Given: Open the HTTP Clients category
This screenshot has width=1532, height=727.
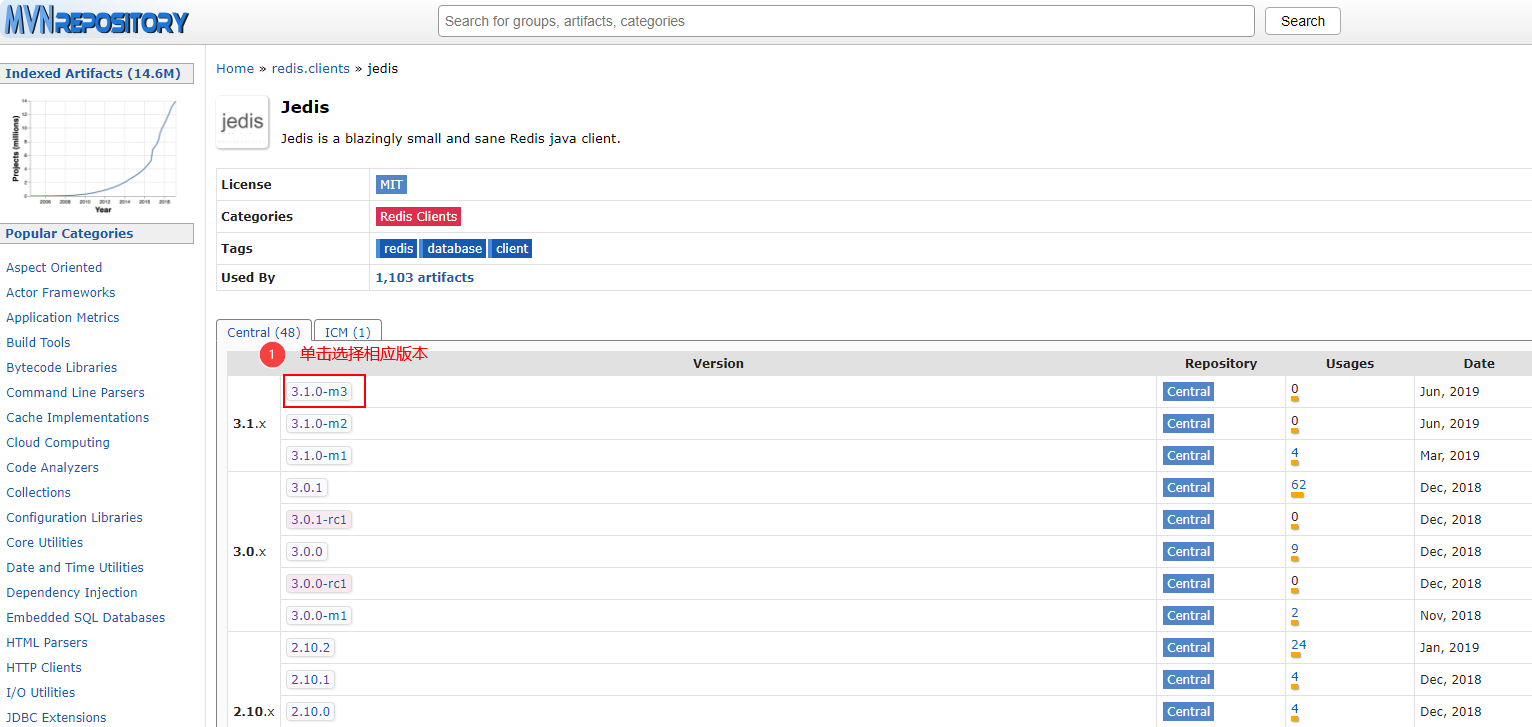Looking at the screenshot, I should (x=43, y=667).
